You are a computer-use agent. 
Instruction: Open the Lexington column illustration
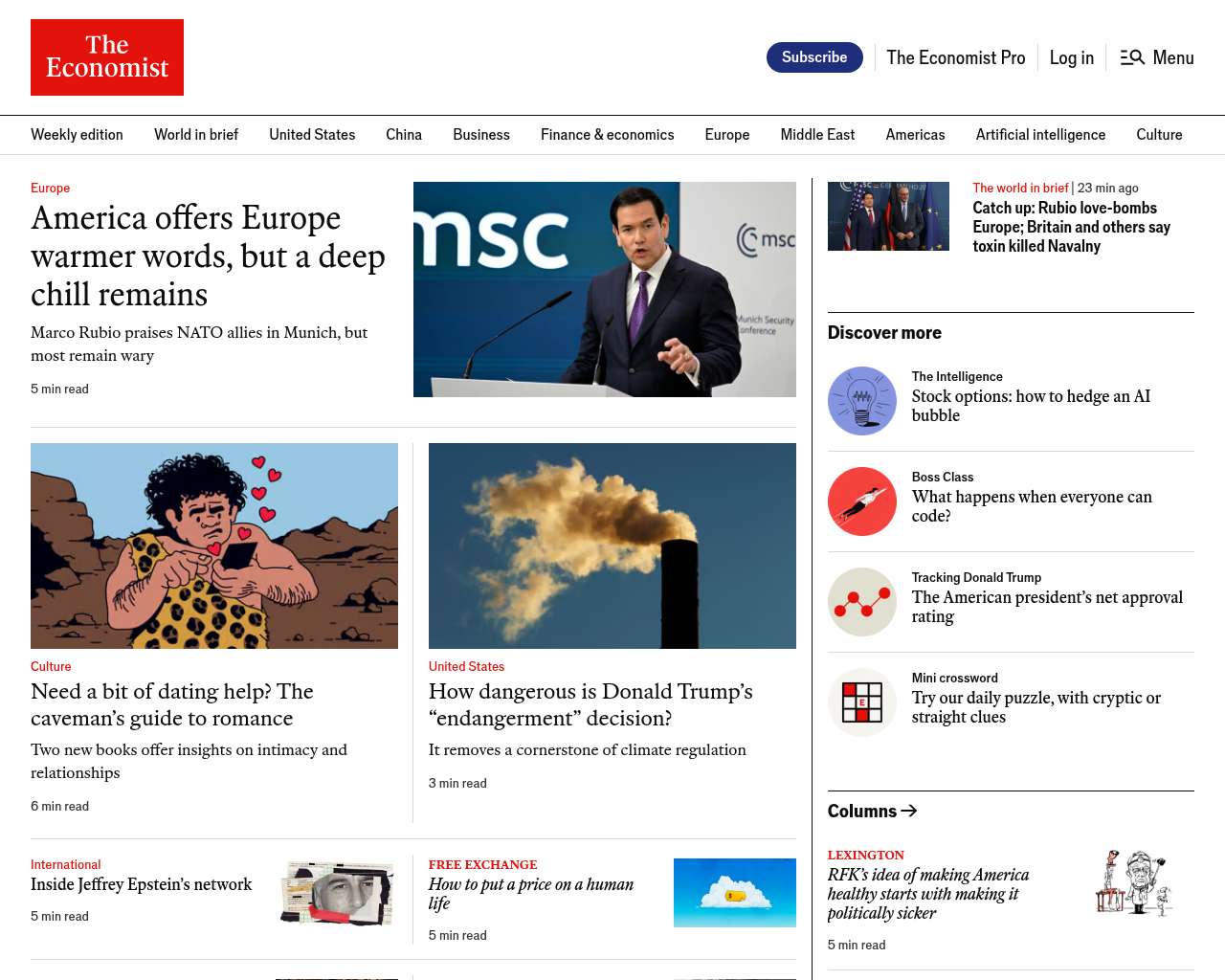1135,883
